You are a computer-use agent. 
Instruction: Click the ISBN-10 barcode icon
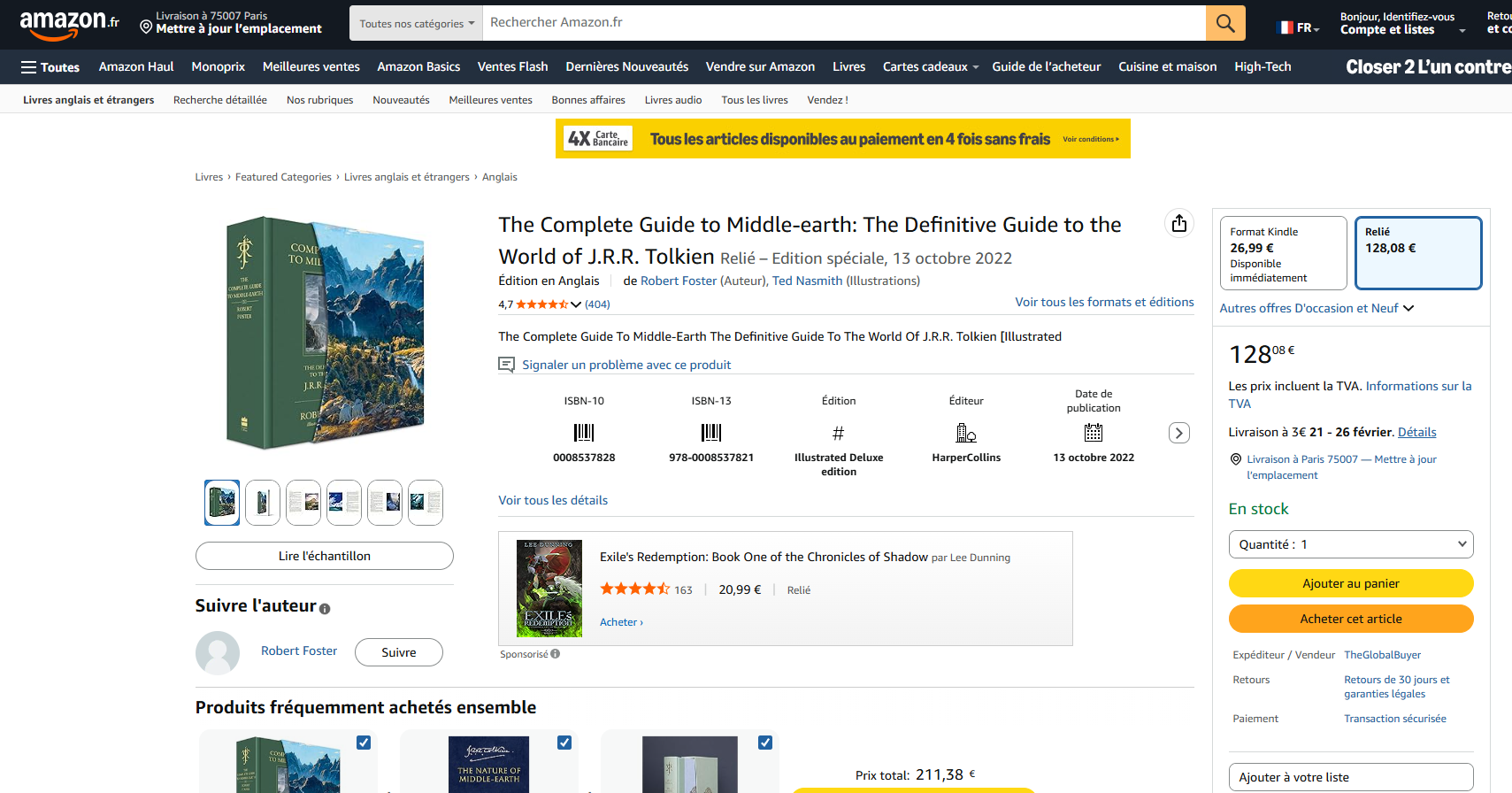pyautogui.click(x=584, y=433)
